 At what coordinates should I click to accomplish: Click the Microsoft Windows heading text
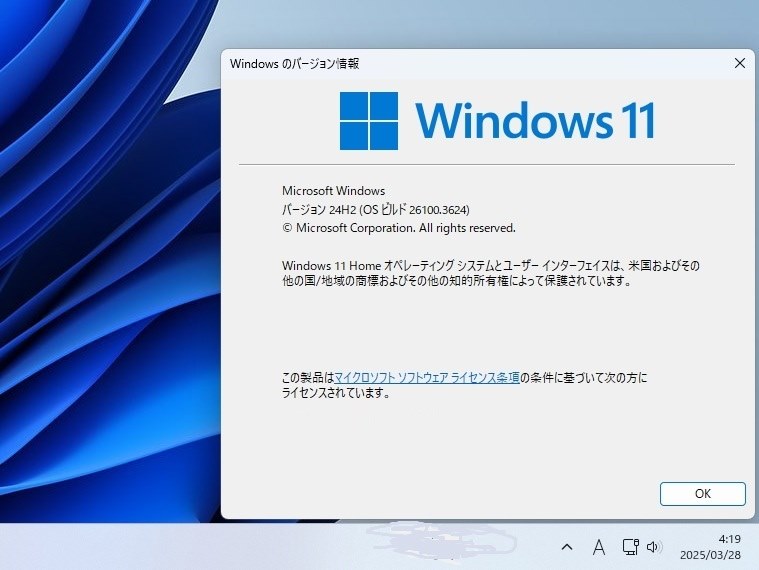(334, 191)
